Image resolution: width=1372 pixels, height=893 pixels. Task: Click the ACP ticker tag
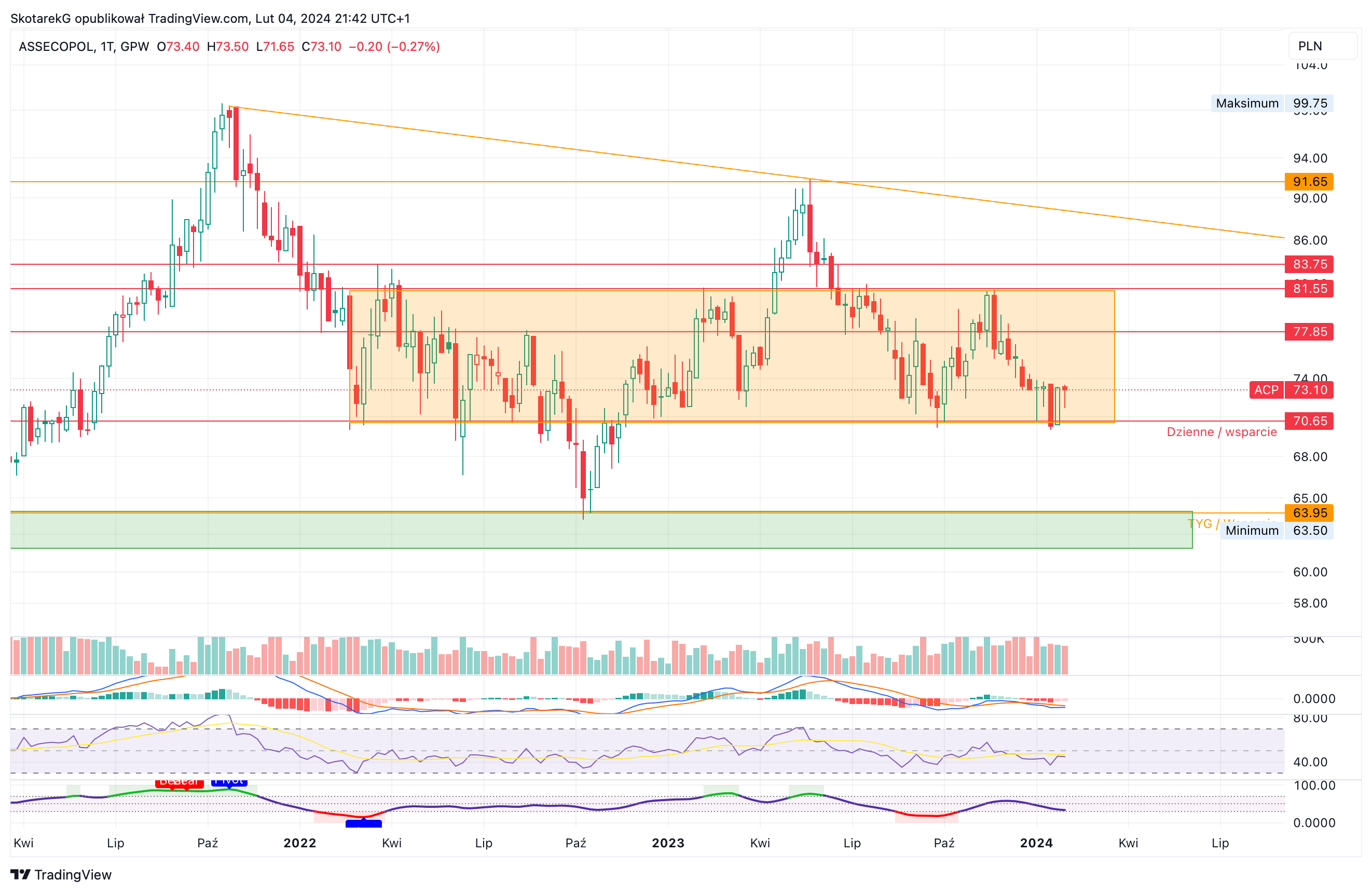(1267, 390)
